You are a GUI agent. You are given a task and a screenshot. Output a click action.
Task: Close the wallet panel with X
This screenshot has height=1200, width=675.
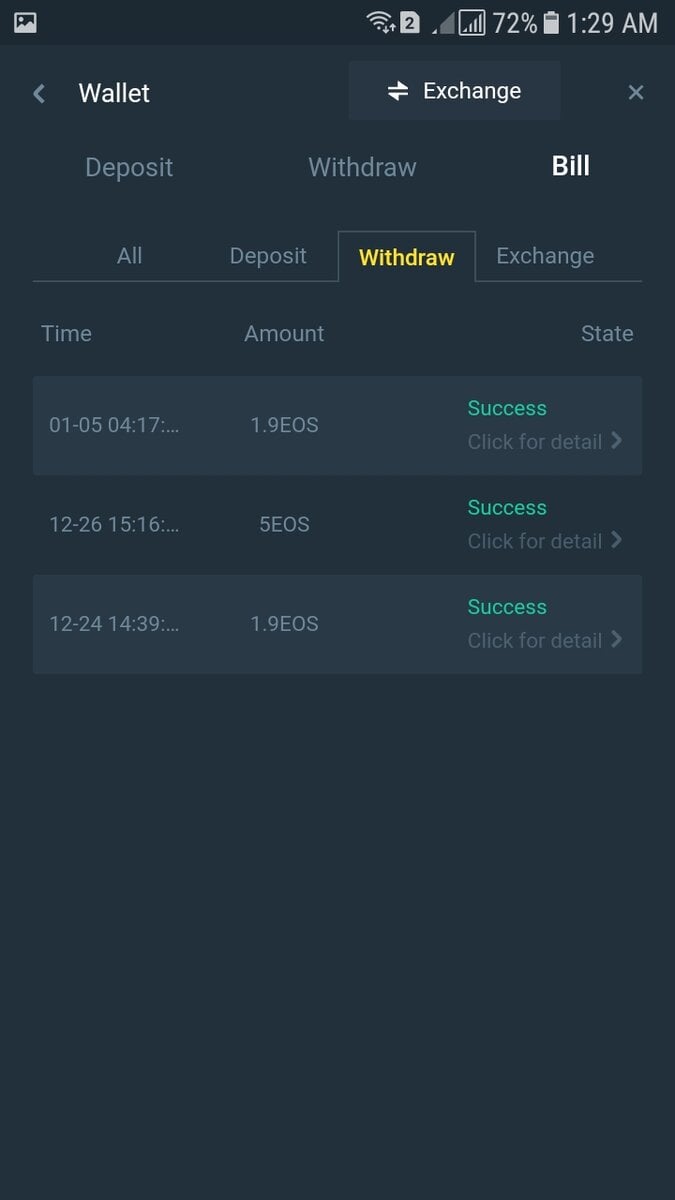(635, 93)
